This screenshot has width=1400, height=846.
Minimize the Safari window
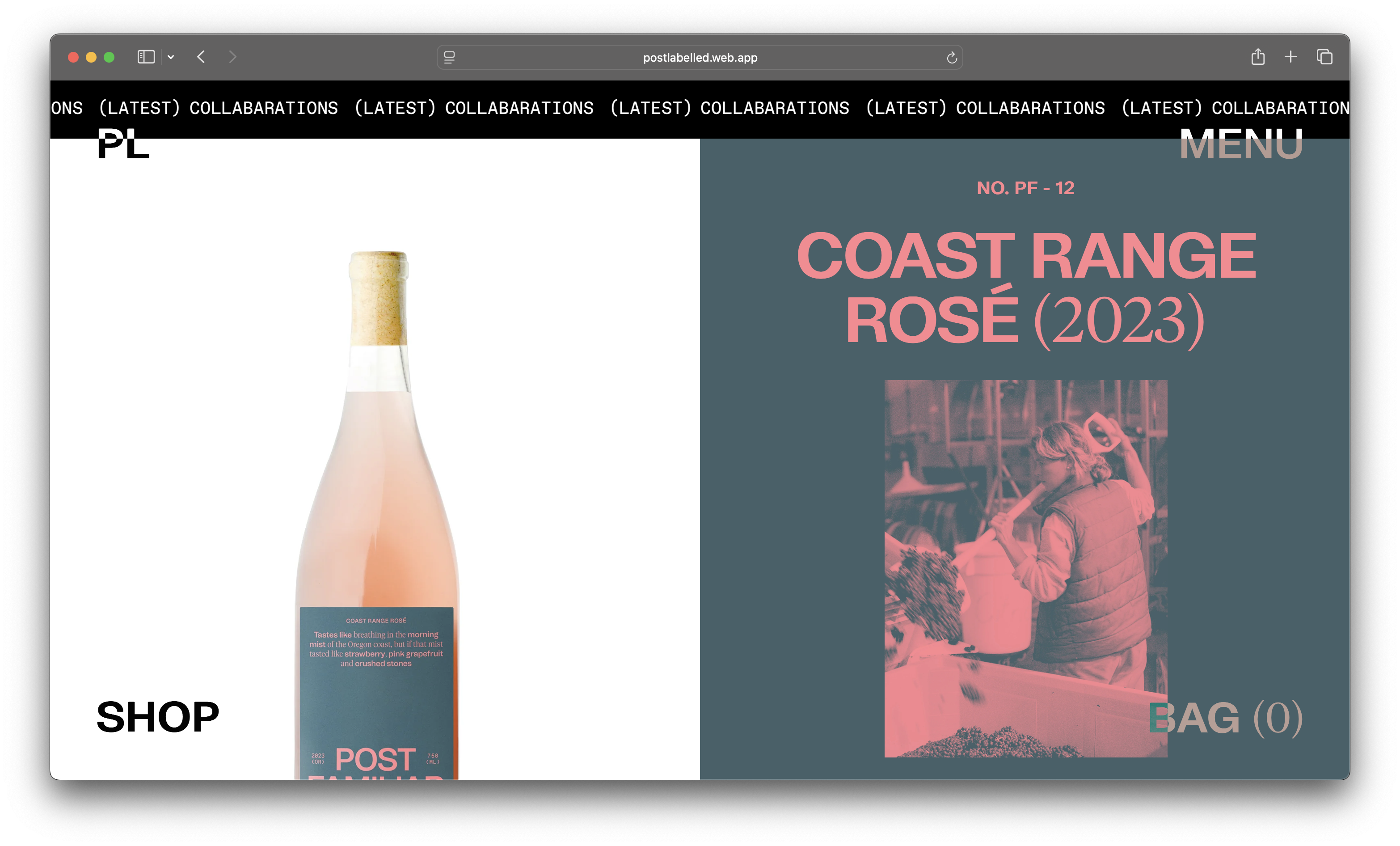coord(91,57)
